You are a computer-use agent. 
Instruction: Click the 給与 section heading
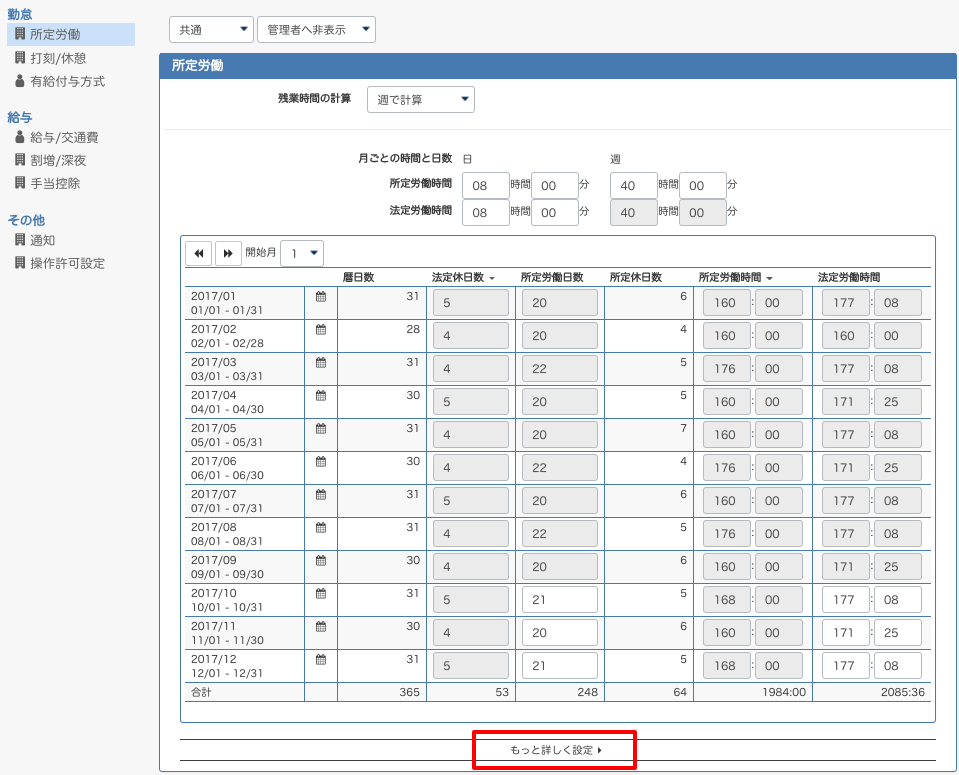(20, 117)
